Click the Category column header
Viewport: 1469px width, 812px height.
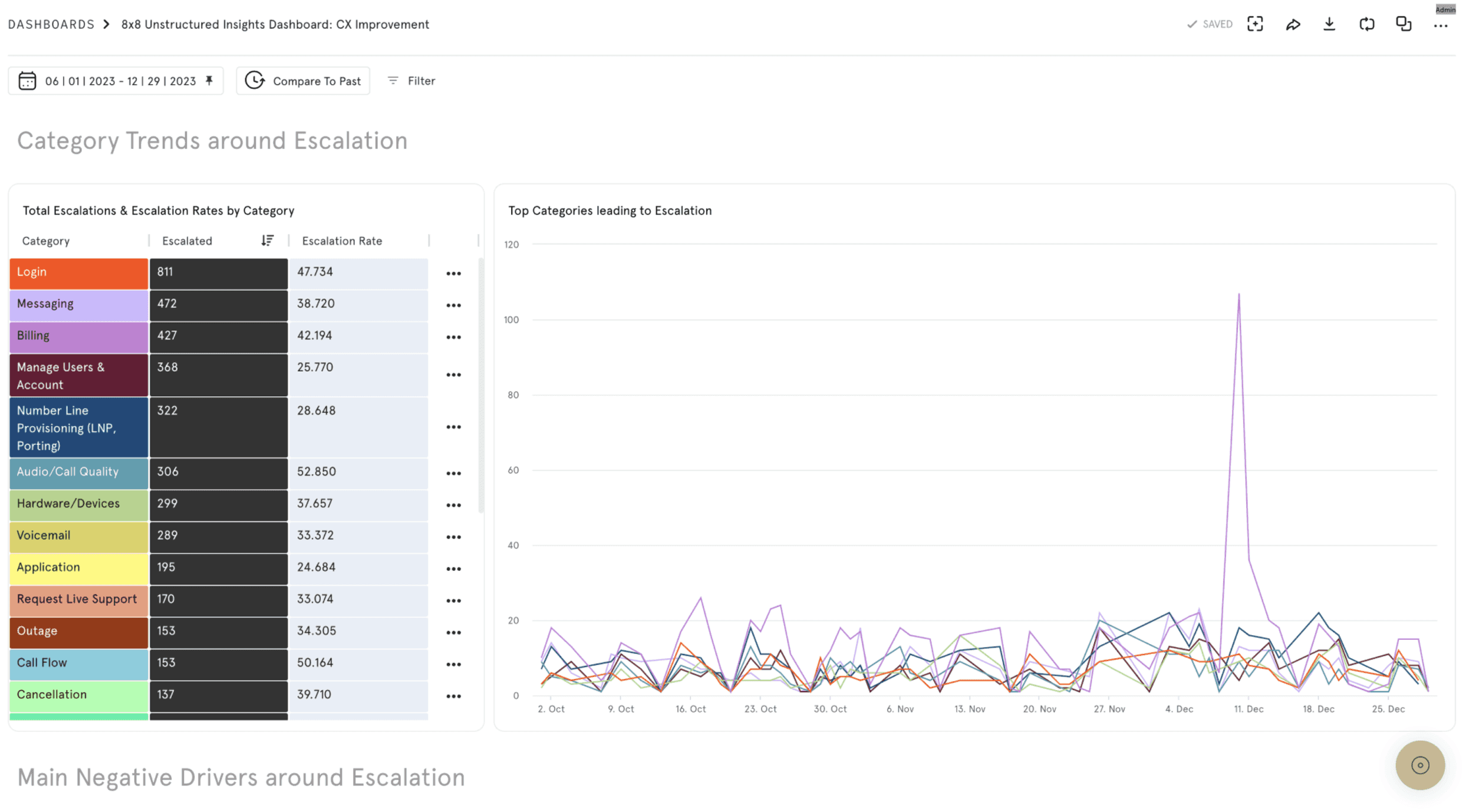(46, 240)
